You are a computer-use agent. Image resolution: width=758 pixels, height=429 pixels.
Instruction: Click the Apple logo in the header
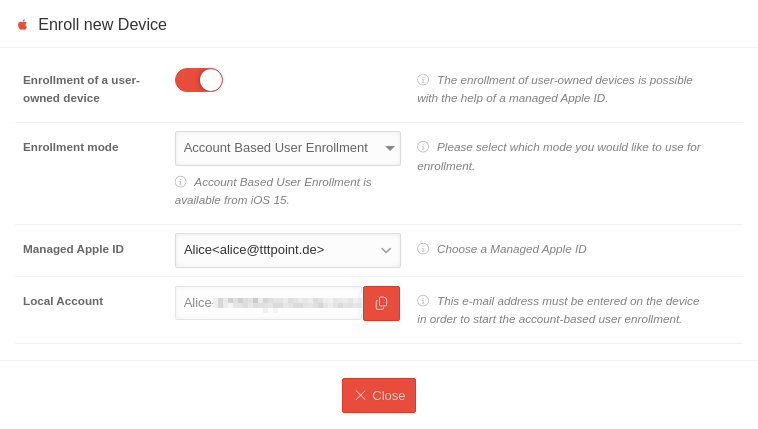point(22,25)
